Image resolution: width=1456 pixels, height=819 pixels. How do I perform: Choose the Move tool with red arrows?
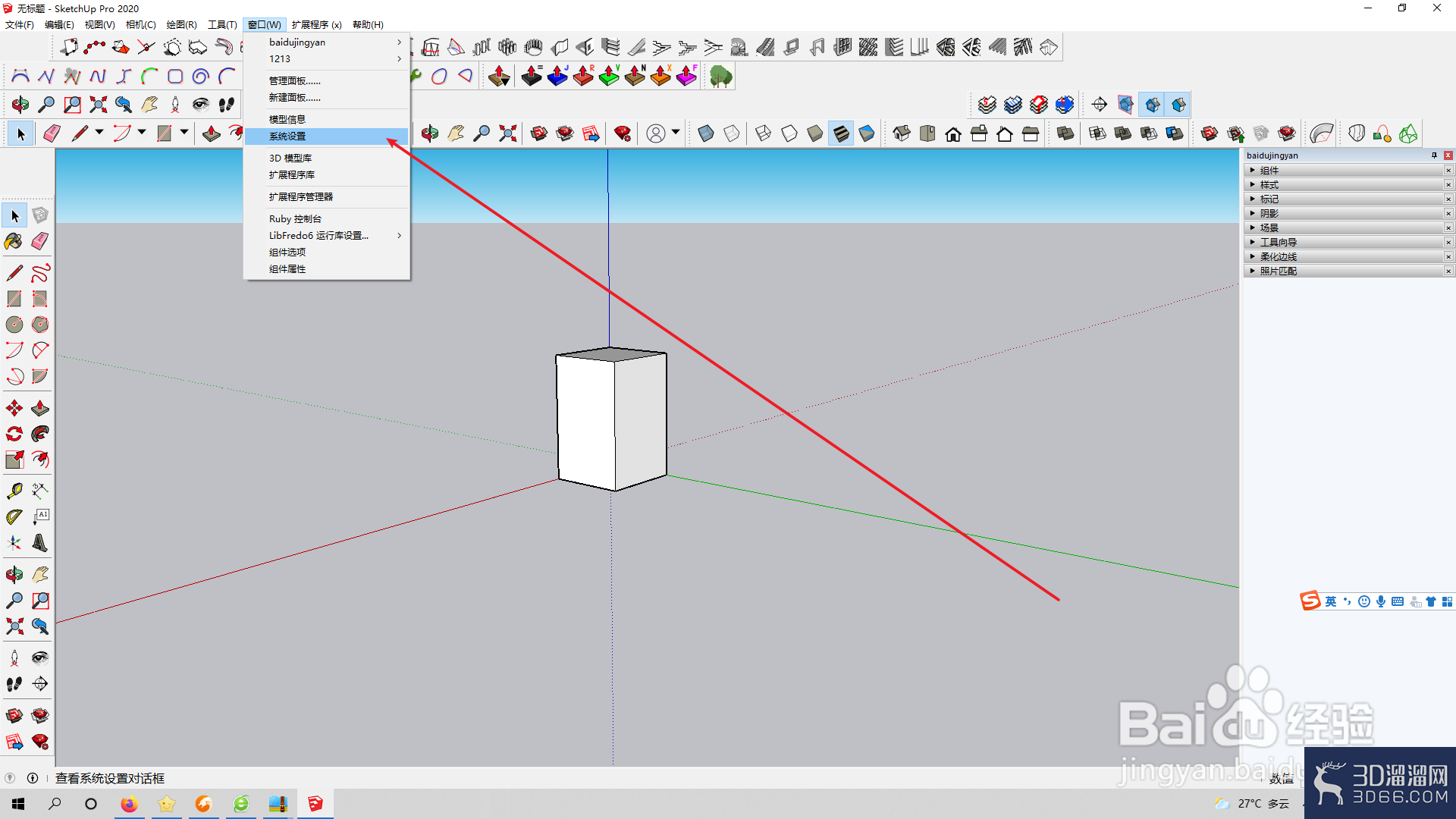pyautogui.click(x=14, y=409)
